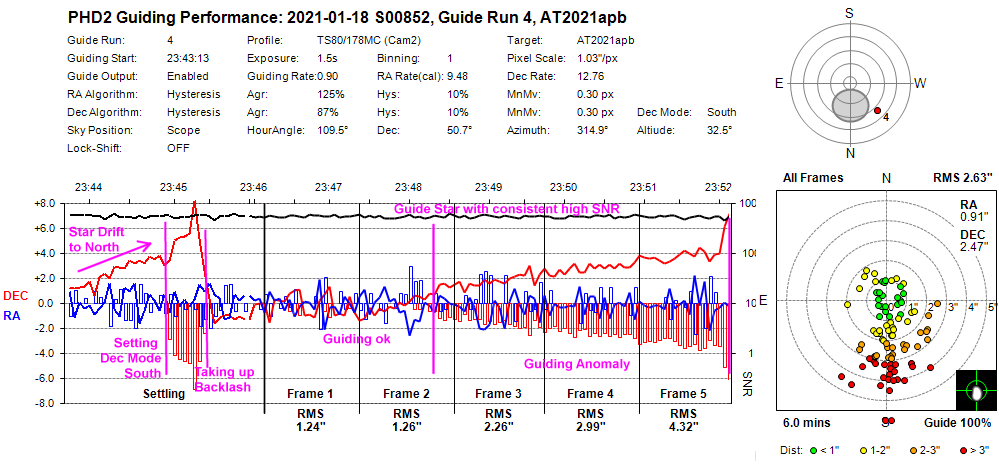Image resolution: width=999 pixels, height=466 pixels.
Task: Click the Frame 3 RMS value '2.26"'
Action: pyautogui.click(x=499, y=426)
